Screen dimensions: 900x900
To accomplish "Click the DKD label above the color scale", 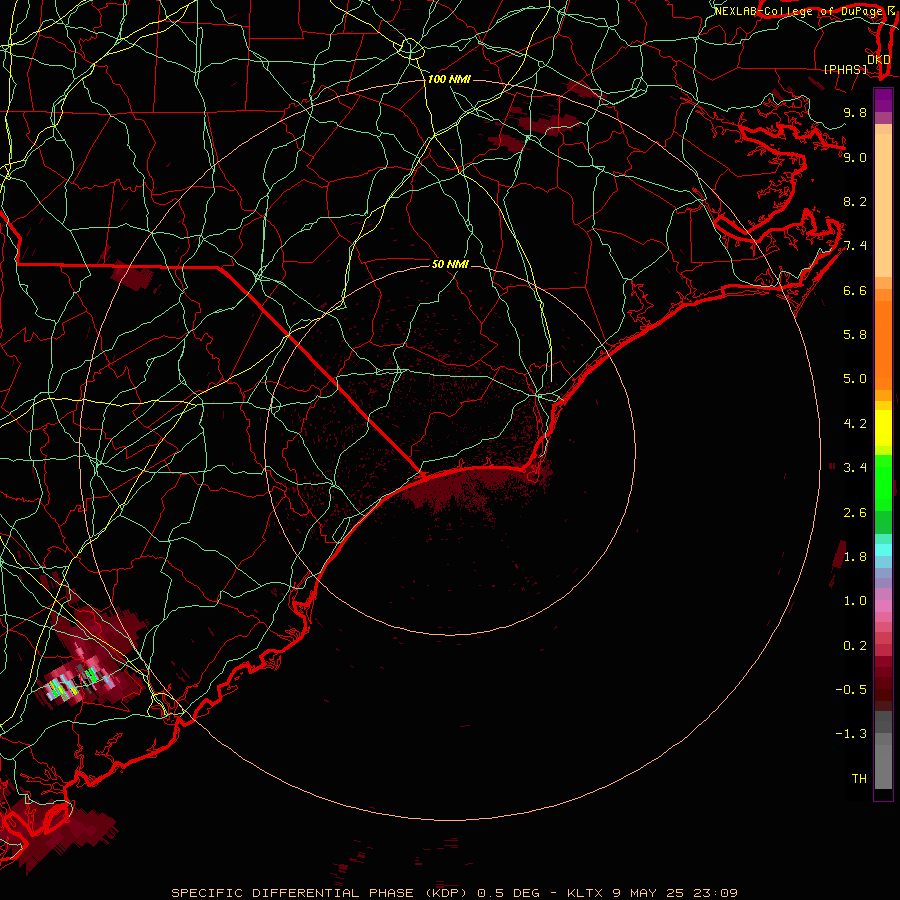I will [878, 60].
